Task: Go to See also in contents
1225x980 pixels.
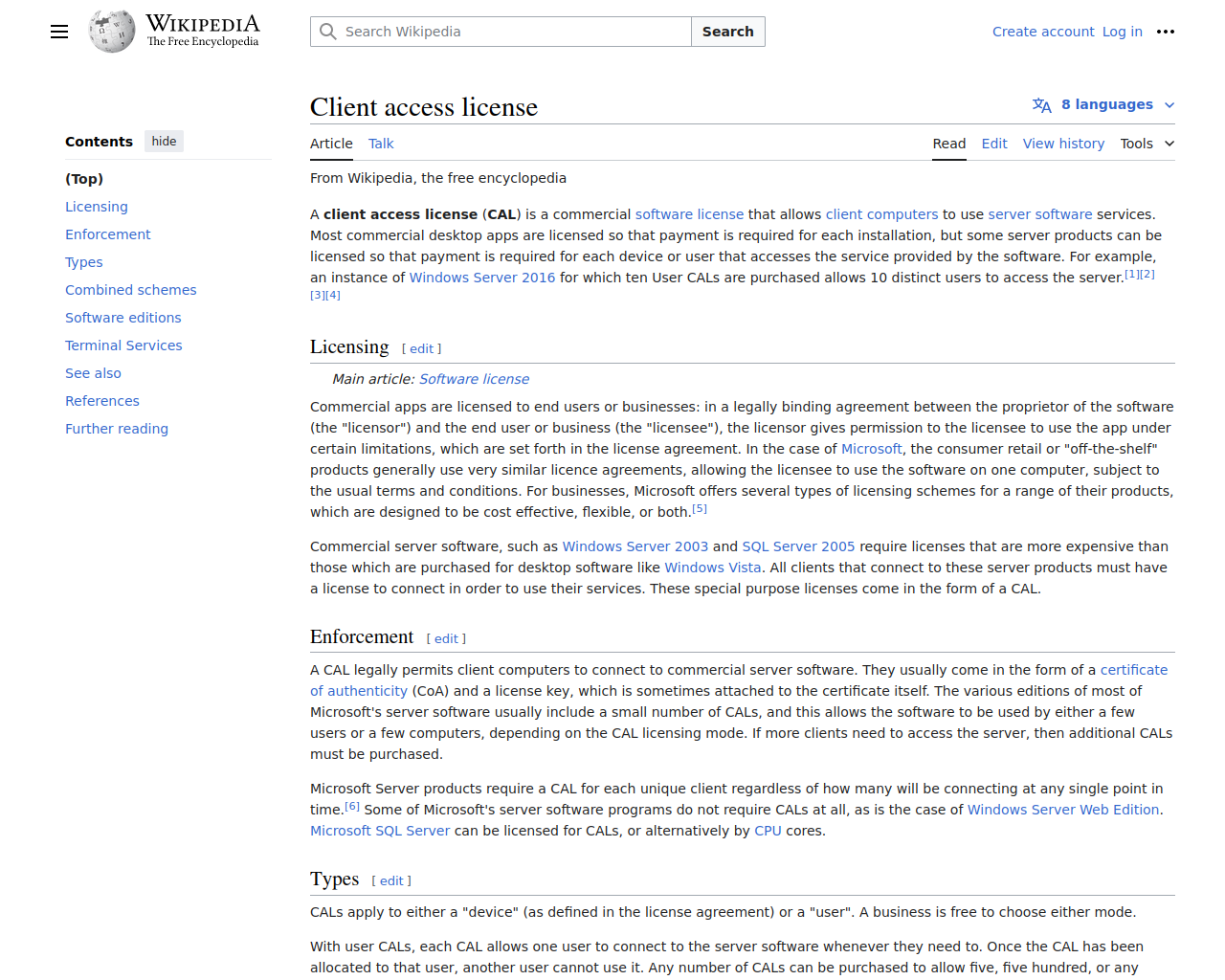Action: coord(94,373)
